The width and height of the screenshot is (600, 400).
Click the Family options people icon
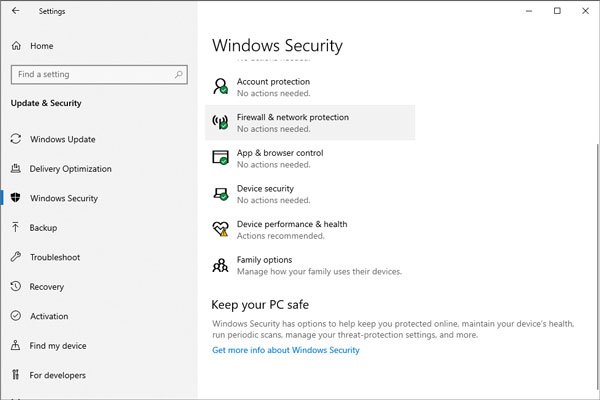coord(220,265)
